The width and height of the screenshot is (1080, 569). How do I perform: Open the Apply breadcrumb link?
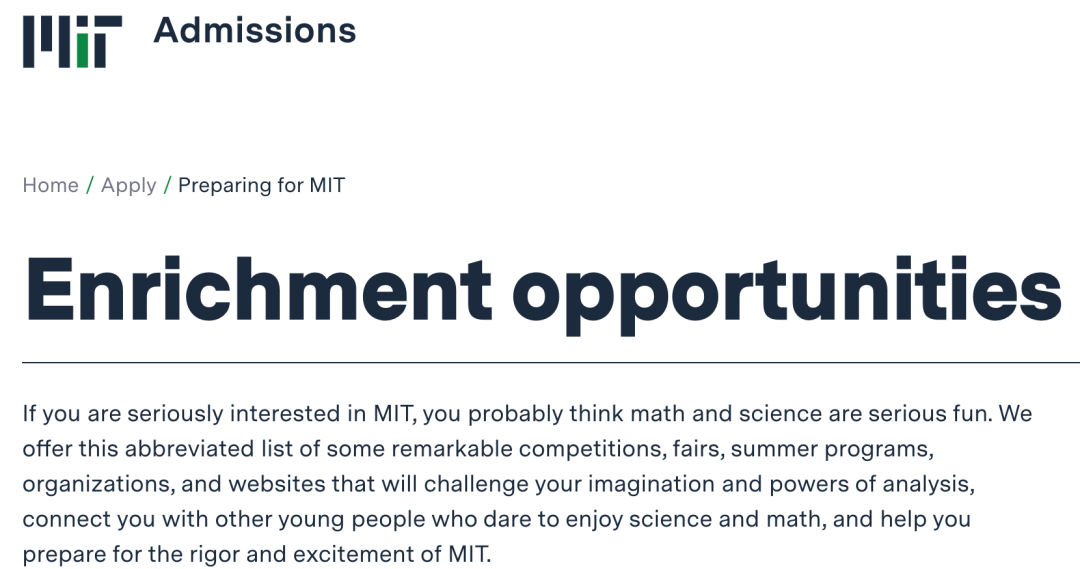(x=128, y=185)
